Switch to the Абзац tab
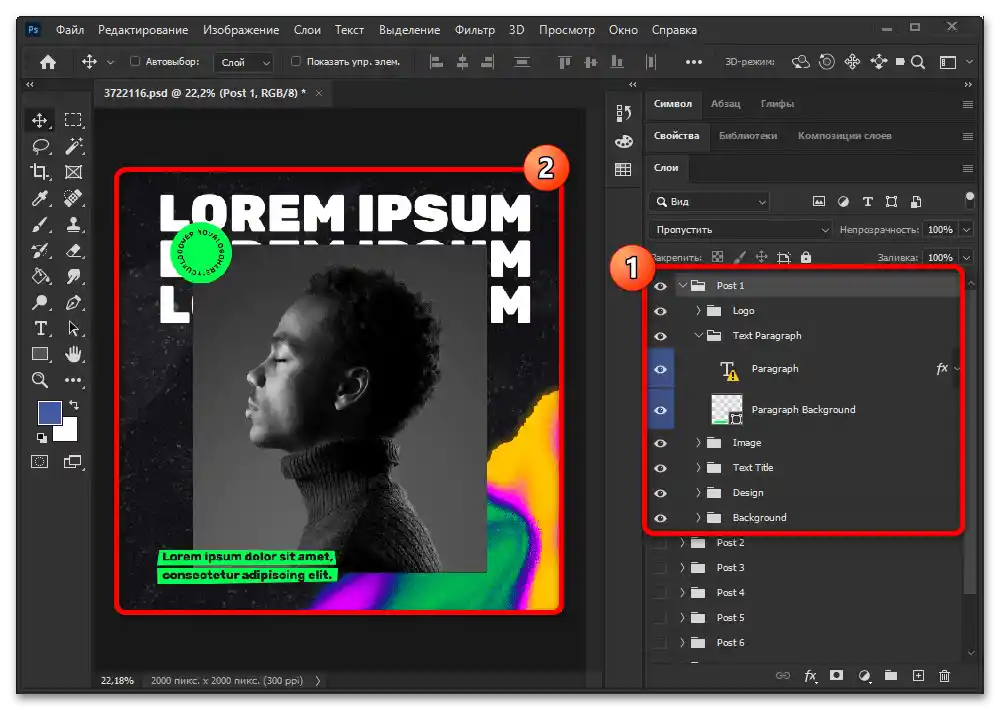Viewport: 1000px width, 710px height. [726, 103]
